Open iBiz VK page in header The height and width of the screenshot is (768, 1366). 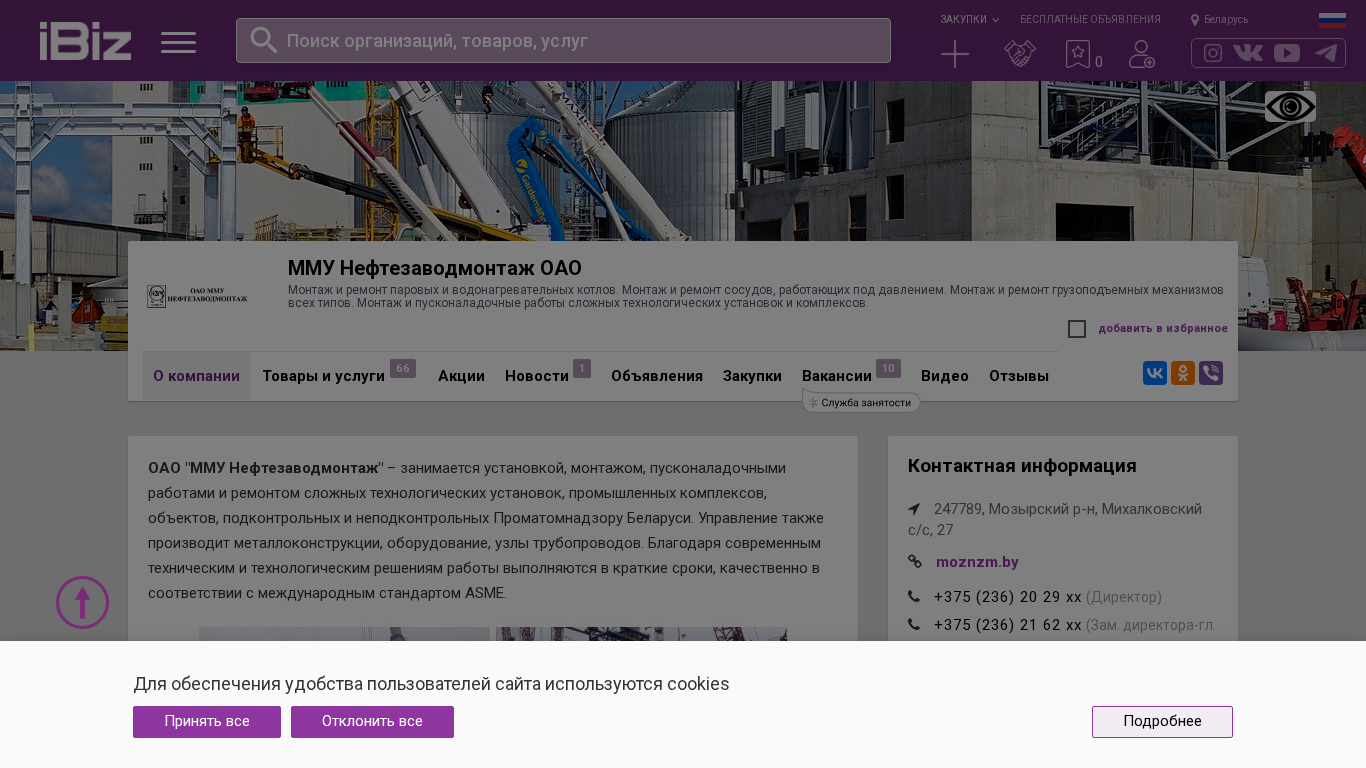(1248, 53)
